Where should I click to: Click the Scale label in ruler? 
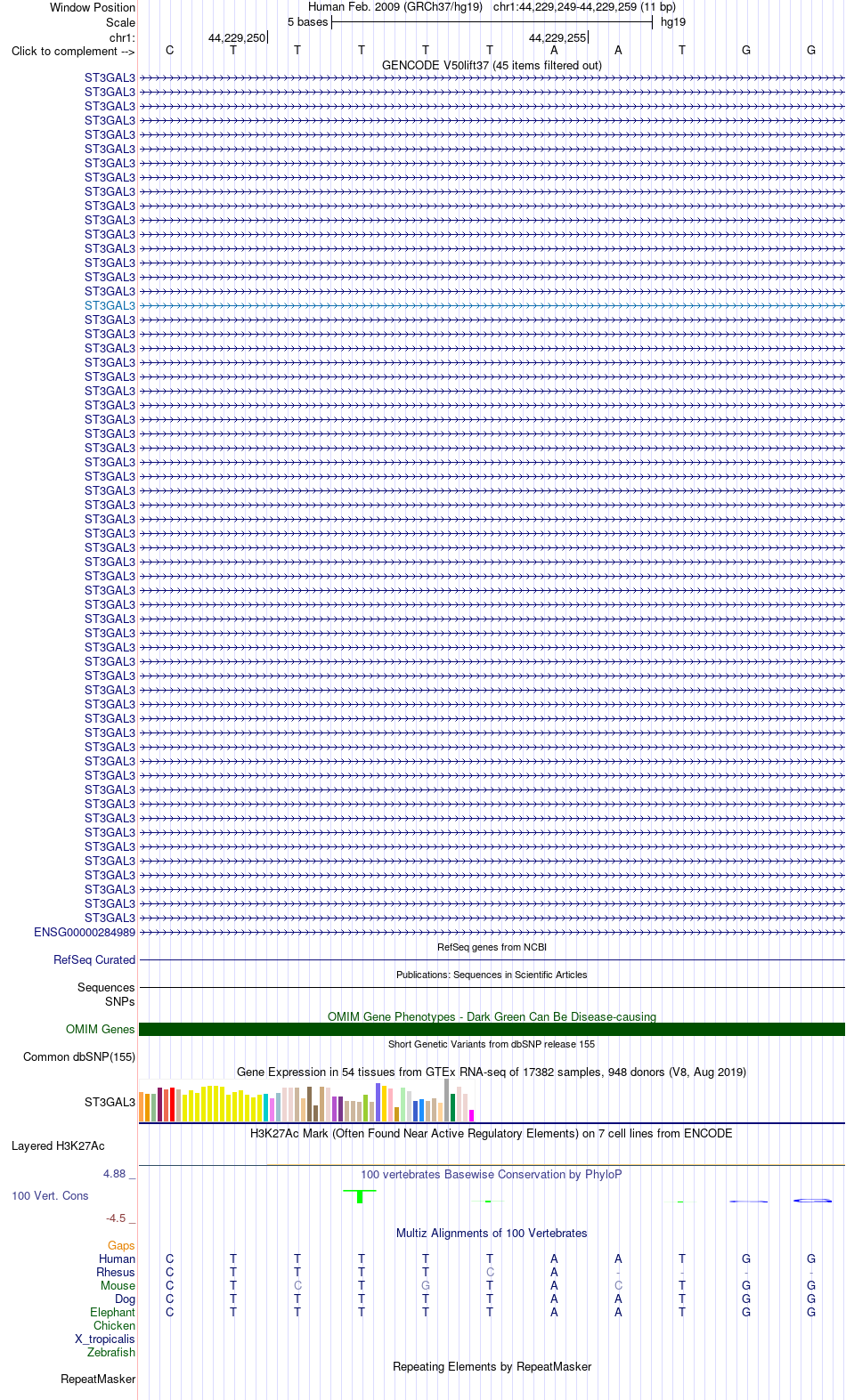(x=120, y=22)
